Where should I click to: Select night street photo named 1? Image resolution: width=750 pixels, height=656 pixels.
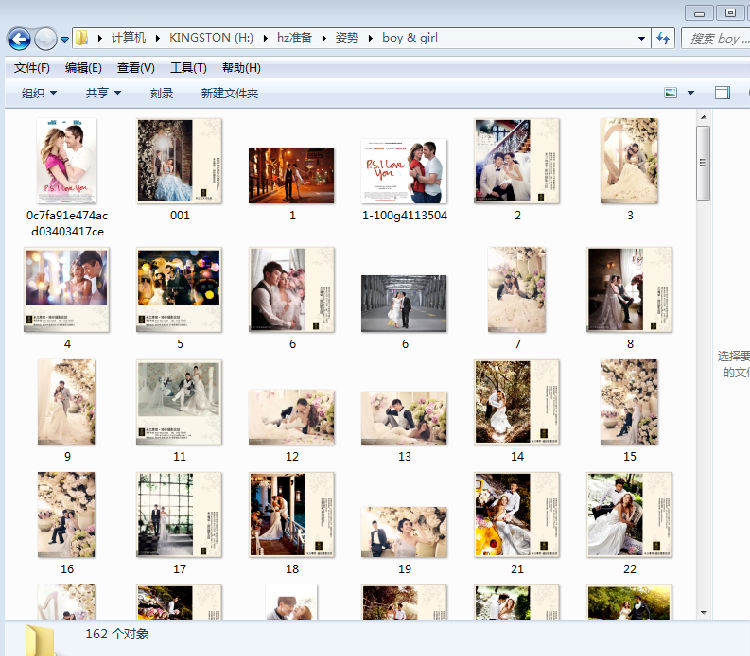coord(292,175)
